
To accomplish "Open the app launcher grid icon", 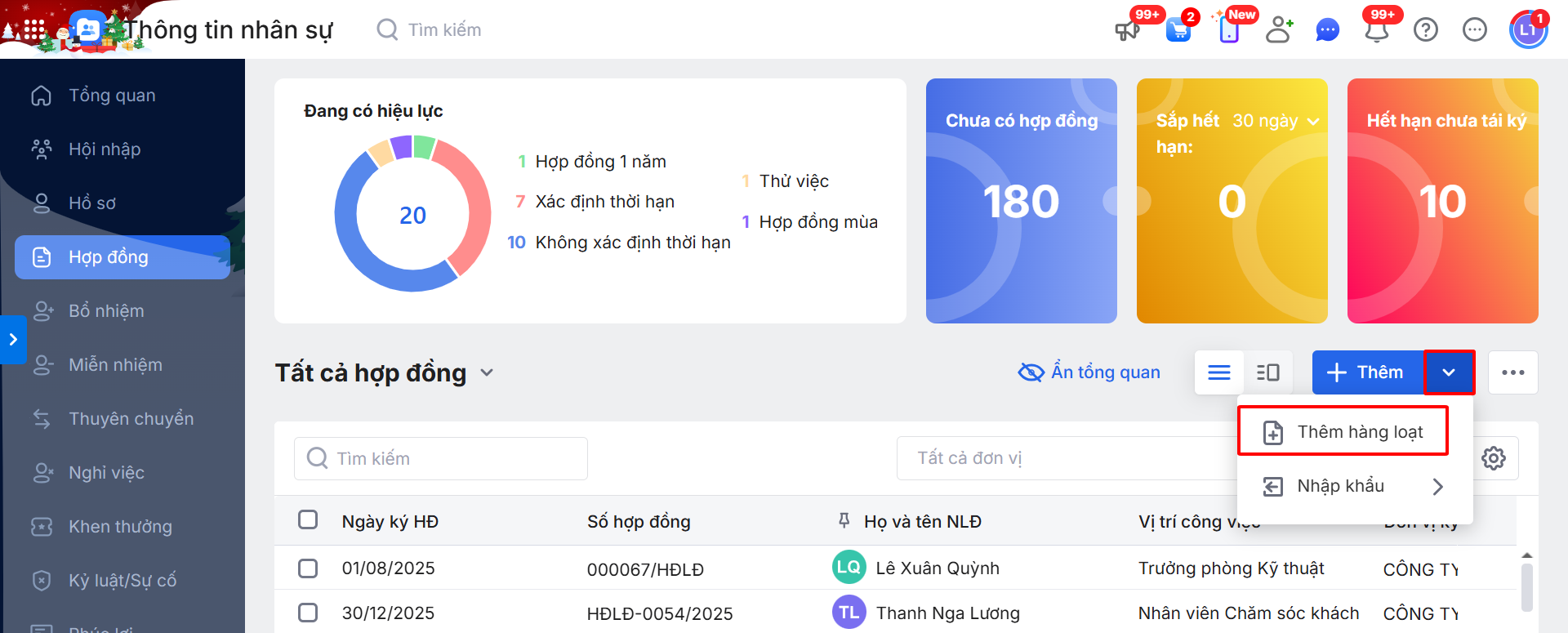I will [x=33, y=30].
